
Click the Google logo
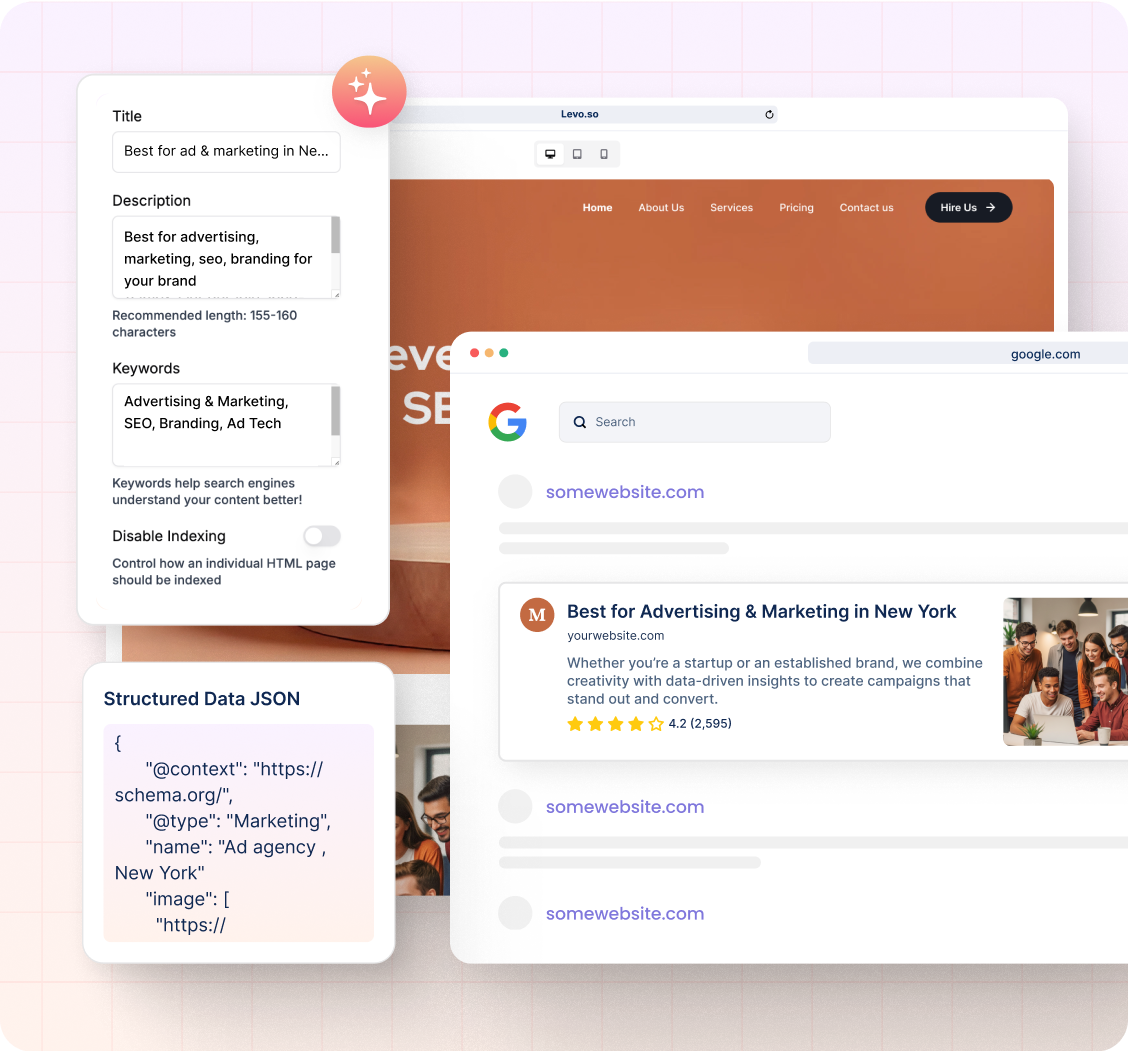tap(508, 422)
